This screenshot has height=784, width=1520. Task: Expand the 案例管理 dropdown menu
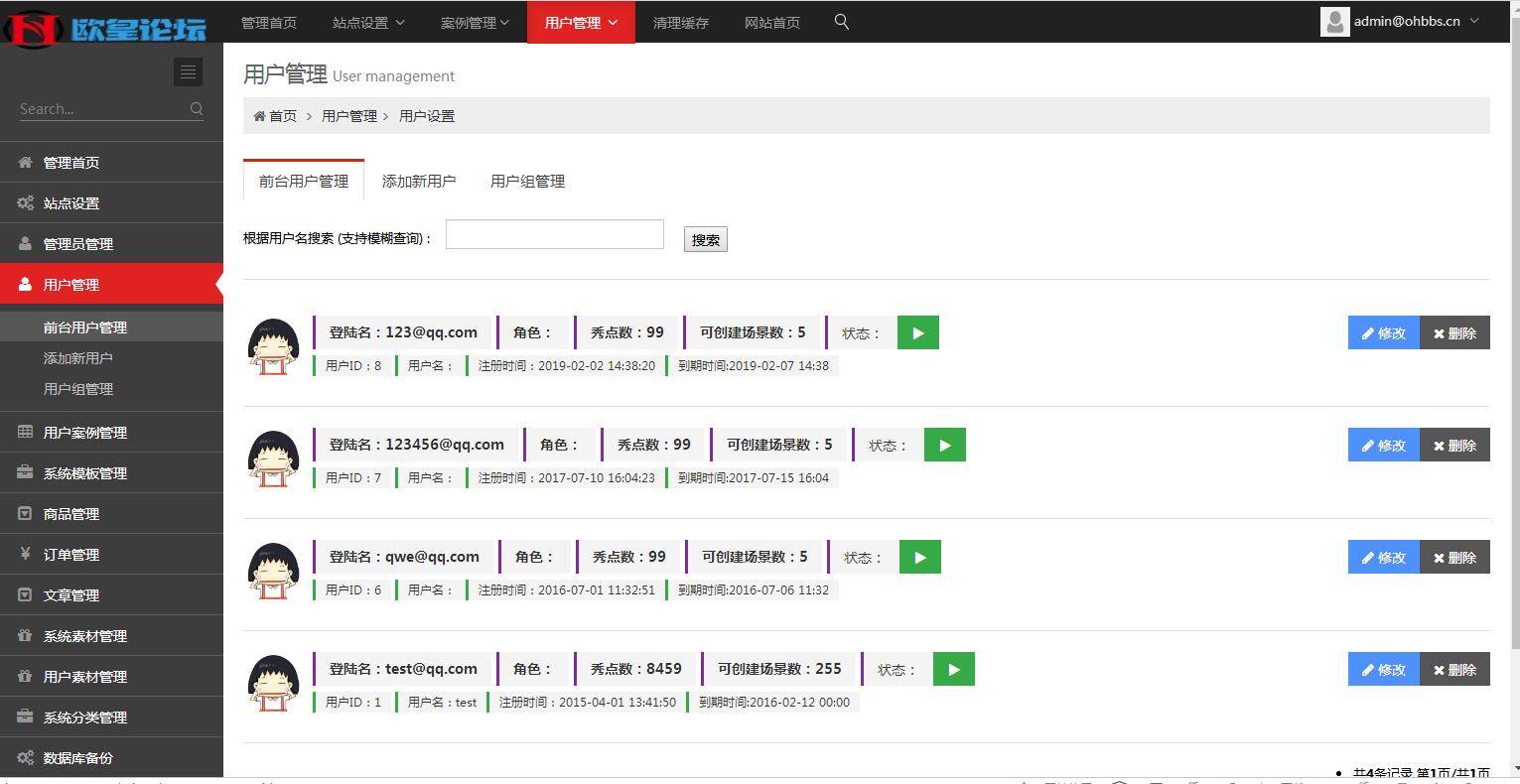coord(475,22)
